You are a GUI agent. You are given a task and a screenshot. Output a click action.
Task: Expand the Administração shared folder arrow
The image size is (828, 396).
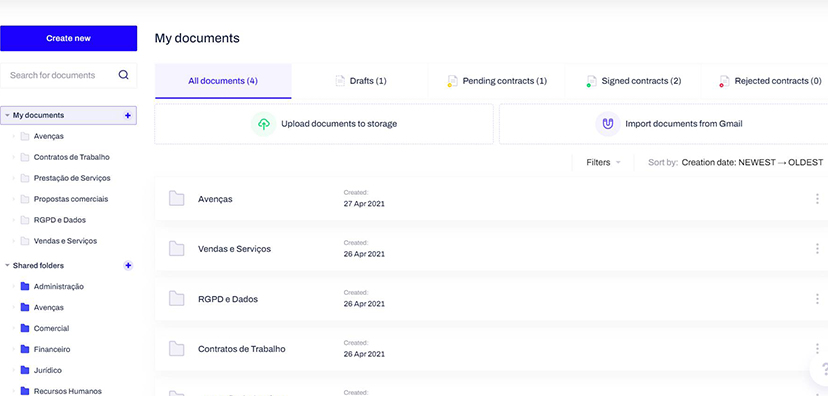point(14,287)
